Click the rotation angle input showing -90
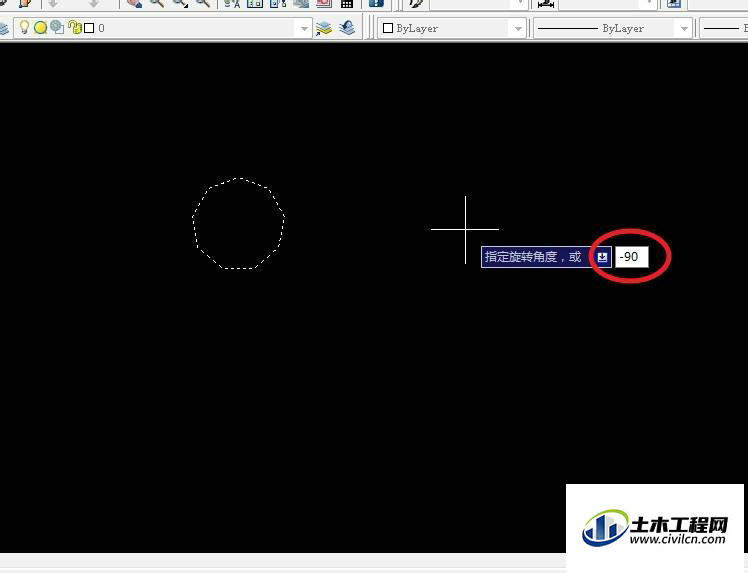Image resolution: width=748 pixels, height=573 pixels. coord(631,257)
